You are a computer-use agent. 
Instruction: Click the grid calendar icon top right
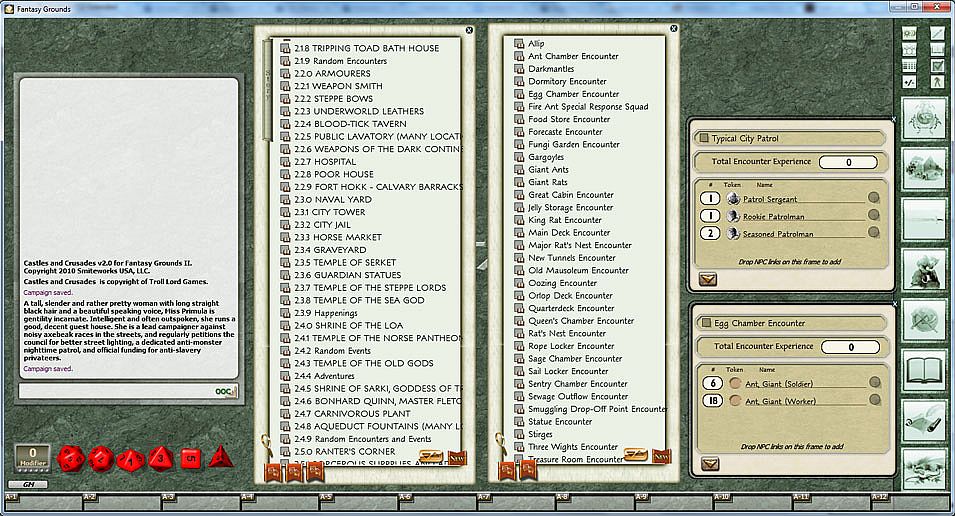[909, 66]
